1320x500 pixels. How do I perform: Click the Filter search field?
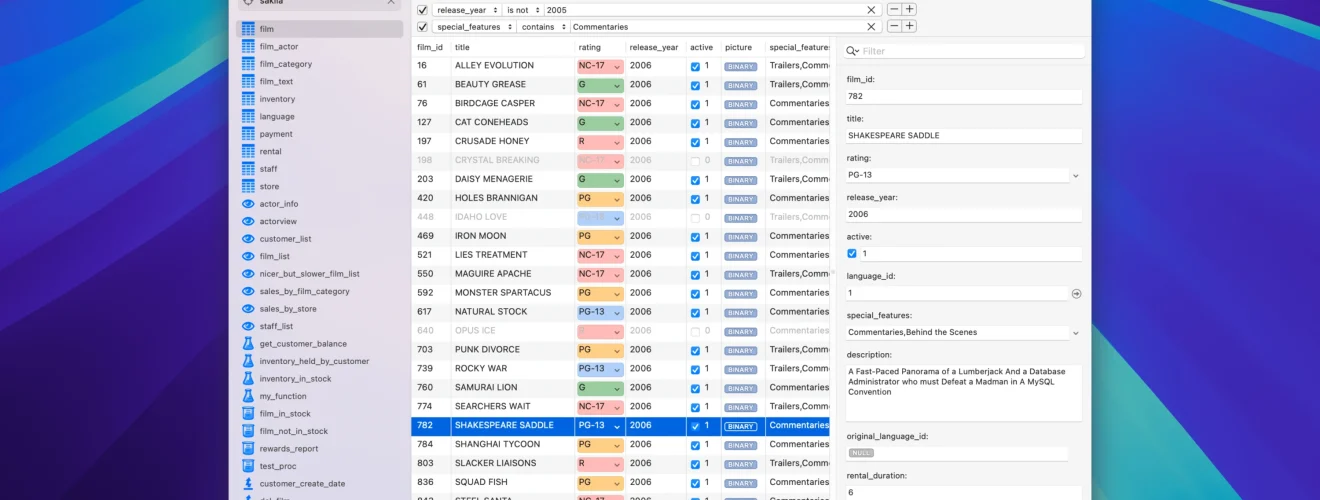[964, 51]
